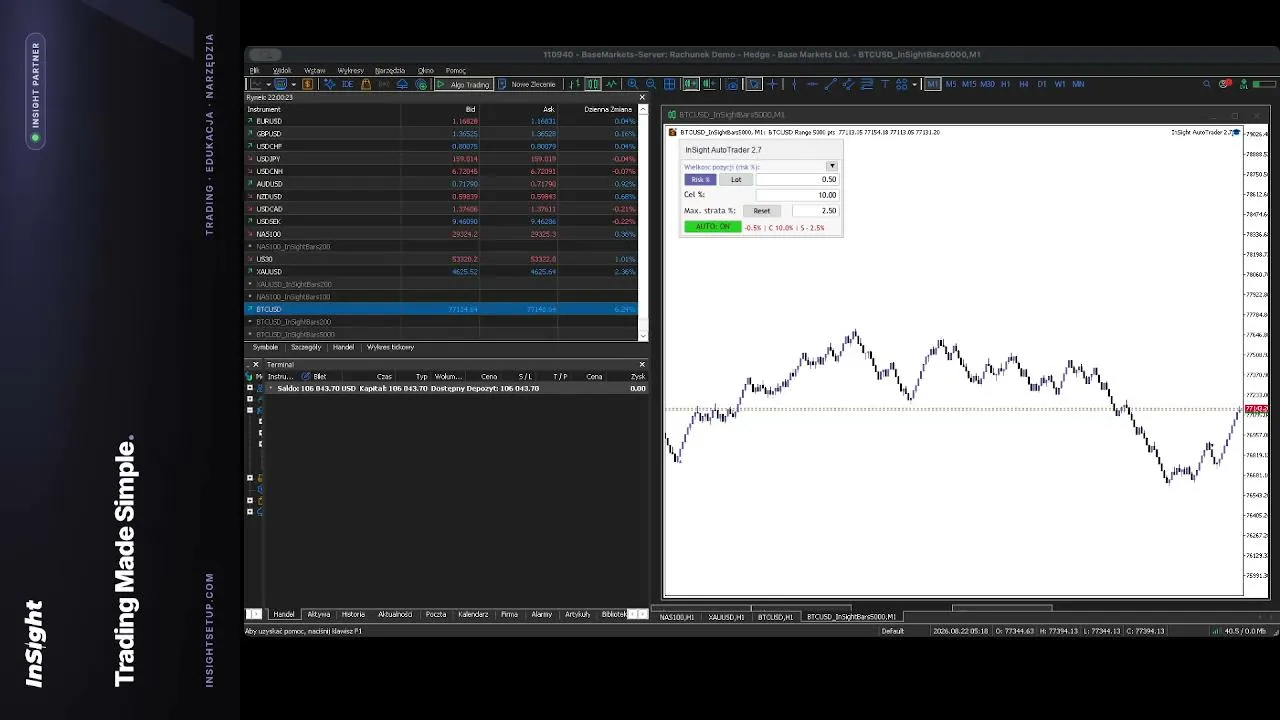Select the crosshair cursor tool
This screenshot has width=1280, height=720.
click(x=772, y=84)
